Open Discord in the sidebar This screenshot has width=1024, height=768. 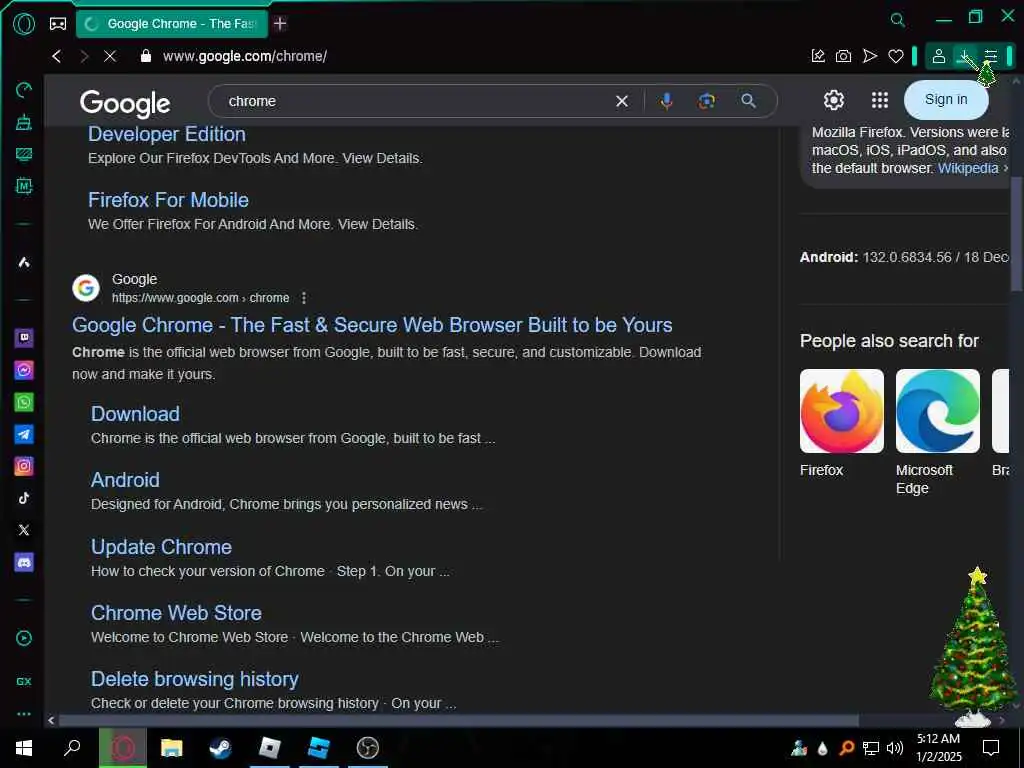[x=24, y=562]
